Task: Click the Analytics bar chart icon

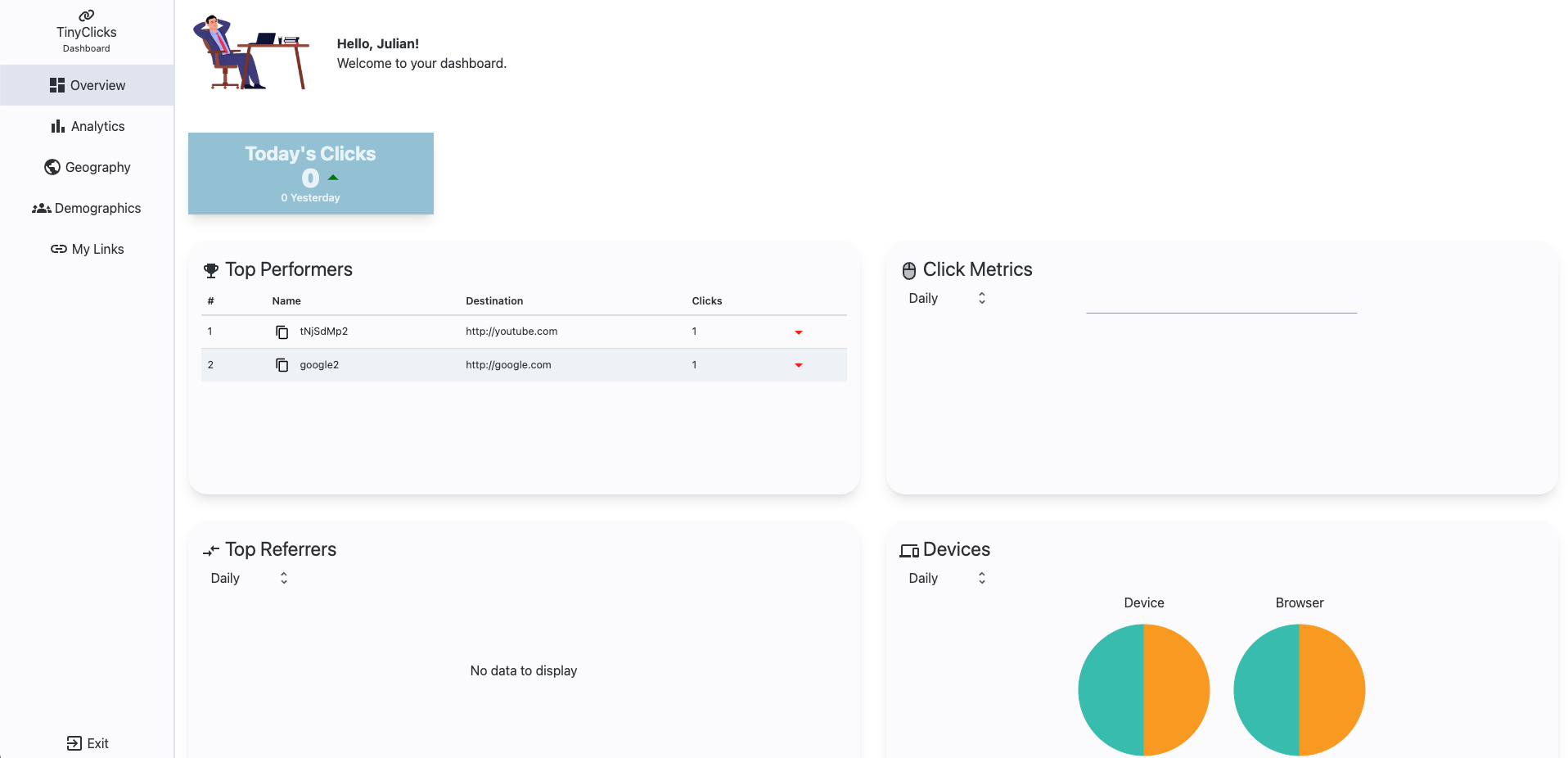Action: point(58,126)
